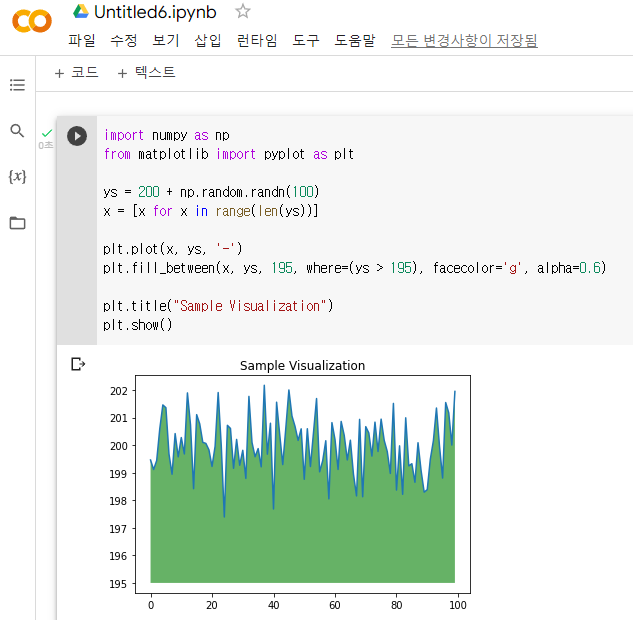Screen dimensions: 633x620
Task: Add a new text cell with + 텍스트
Action: 146,73
